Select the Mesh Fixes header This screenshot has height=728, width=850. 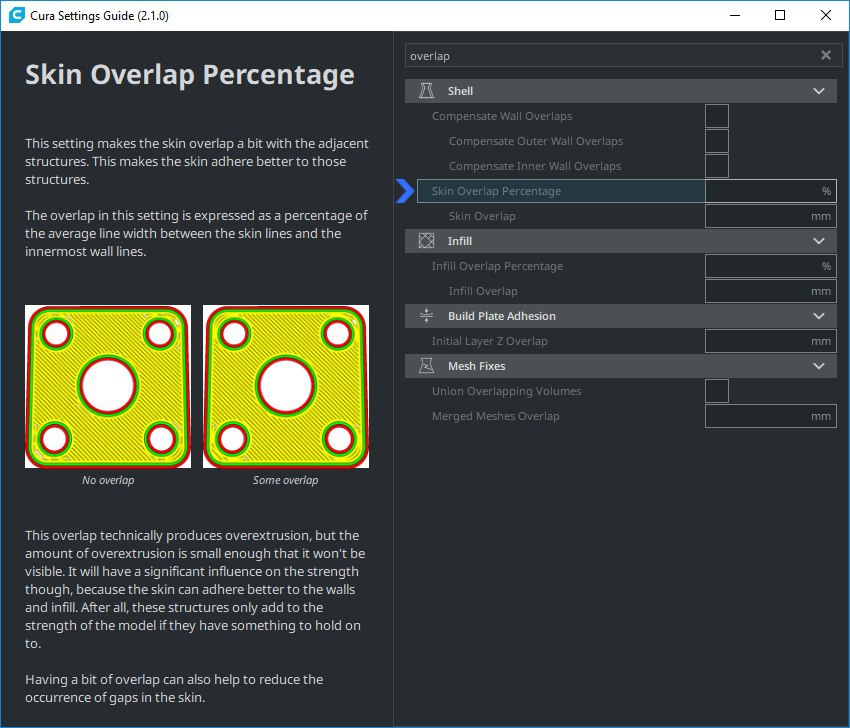pos(621,366)
